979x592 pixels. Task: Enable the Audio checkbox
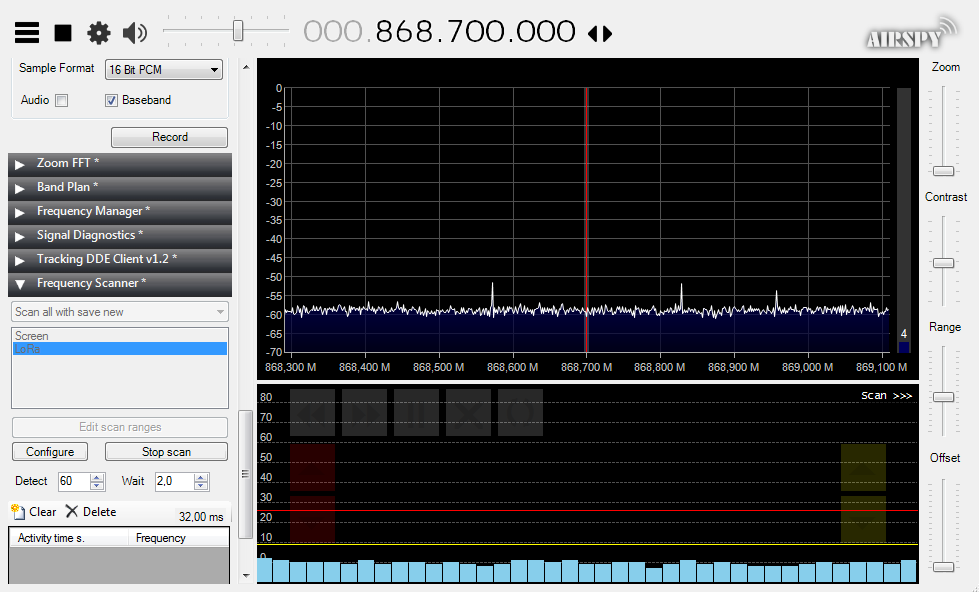pyautogui.click(x=61, y=101)
